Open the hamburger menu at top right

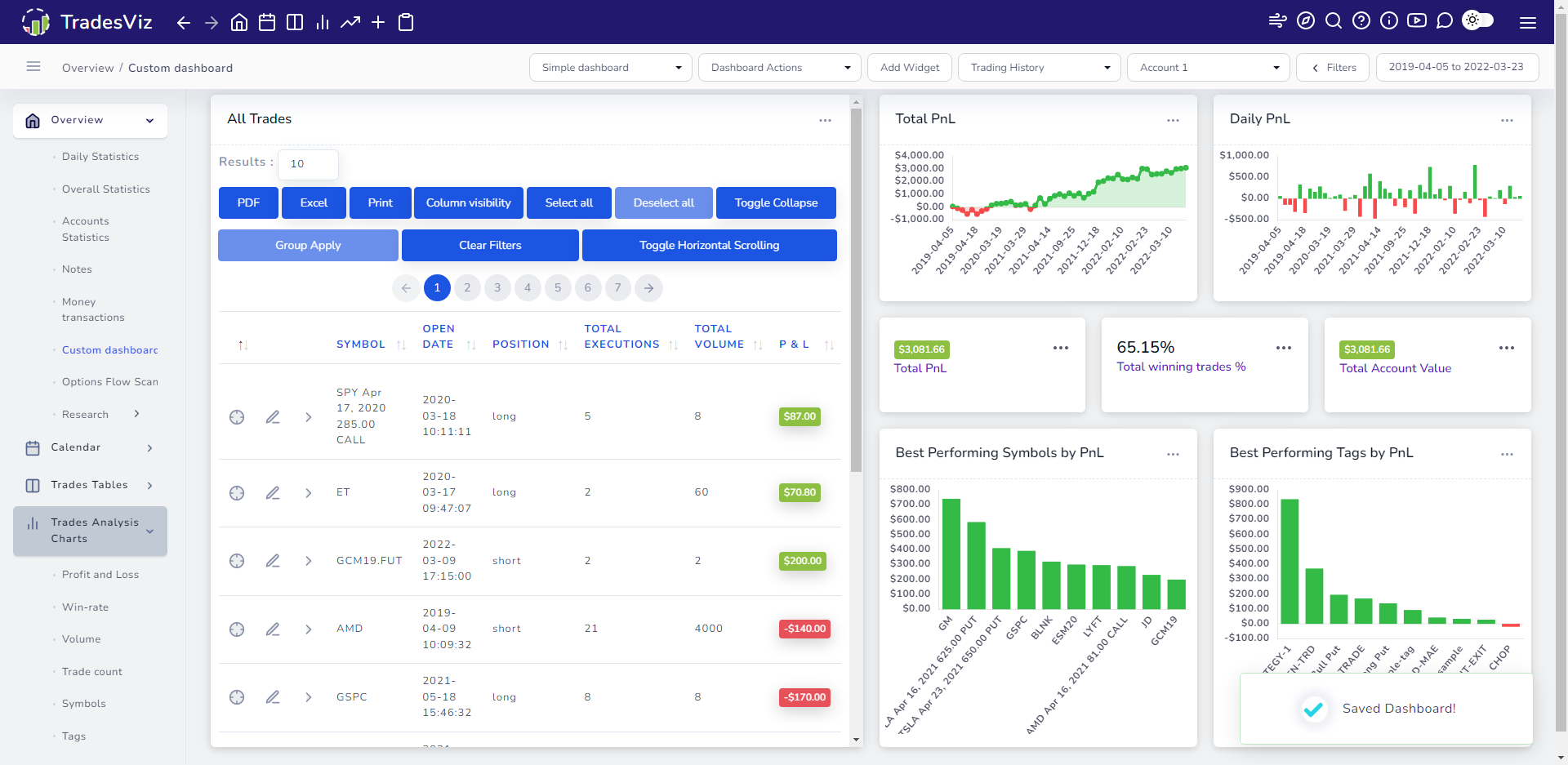1528,23
